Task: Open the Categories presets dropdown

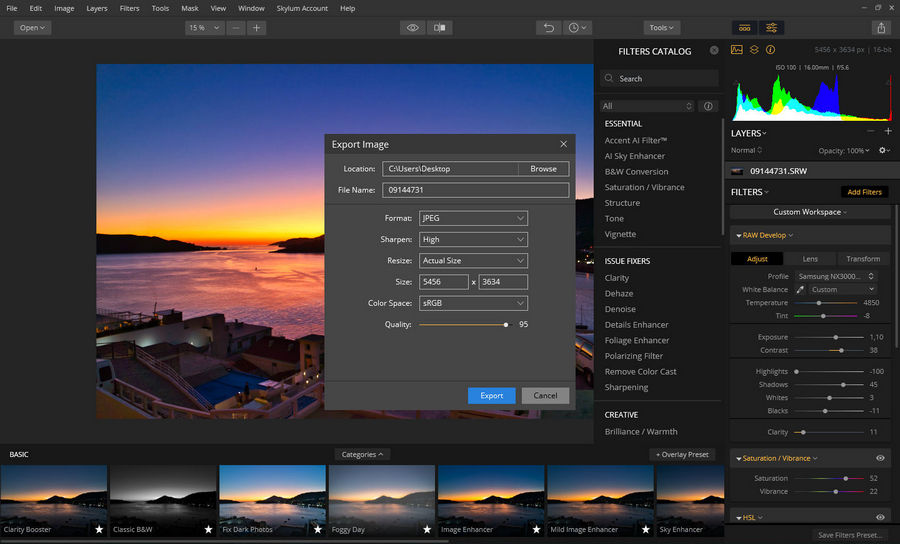Action: (x=362, y=454)
